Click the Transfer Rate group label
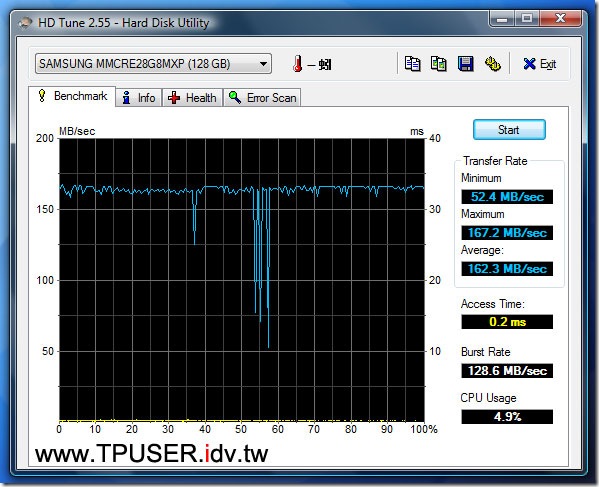This screenshot has width=599, height=487. (x=495, y=161)
